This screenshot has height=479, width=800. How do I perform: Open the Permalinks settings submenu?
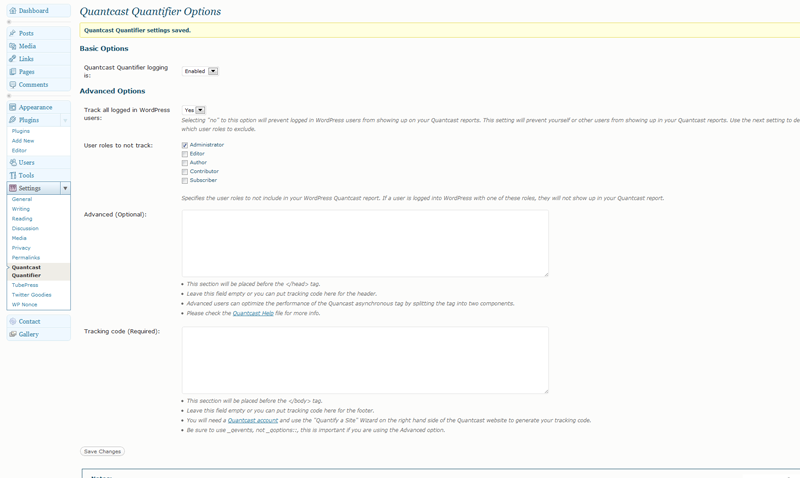[x=26, y=258]
